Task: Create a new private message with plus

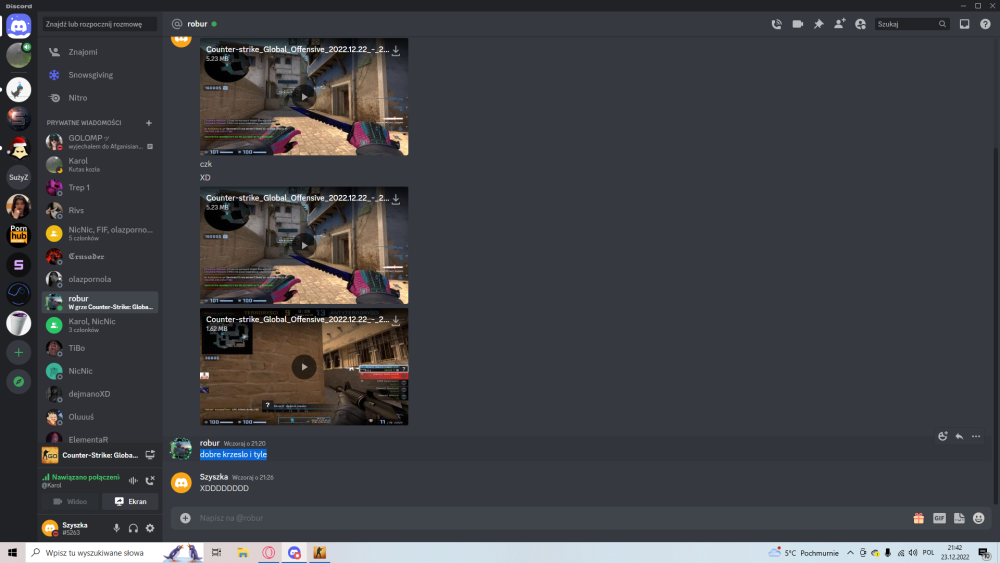Action: pyautogui.click(x=149, y=122)
